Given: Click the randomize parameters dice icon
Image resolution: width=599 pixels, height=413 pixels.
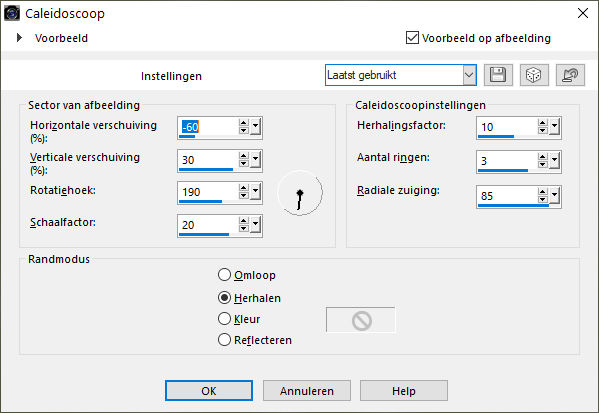Looking at the screenshot, I should click(x=534, y=75).
